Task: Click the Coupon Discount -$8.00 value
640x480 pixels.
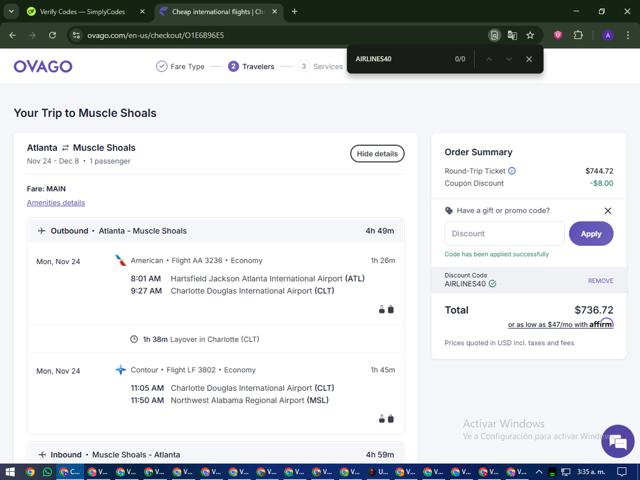Action: tap(602, 183)
